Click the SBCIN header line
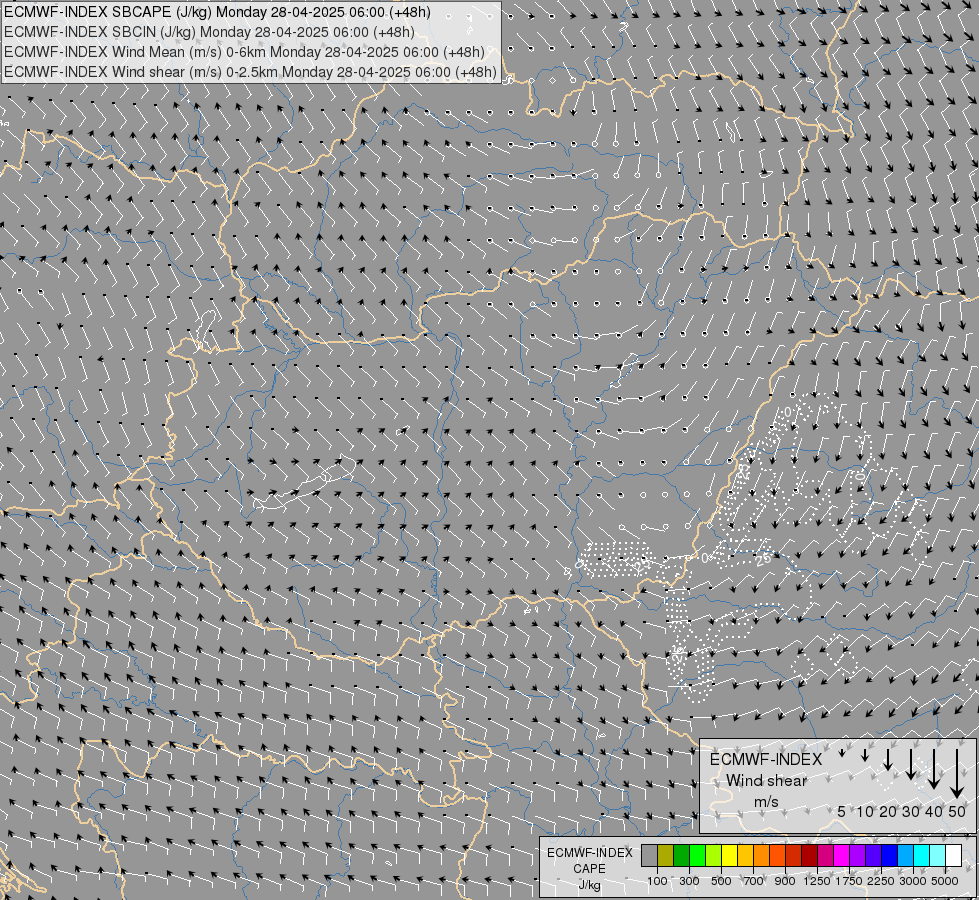This screenshot has width=979, height=900. click(x=209, y=32)
